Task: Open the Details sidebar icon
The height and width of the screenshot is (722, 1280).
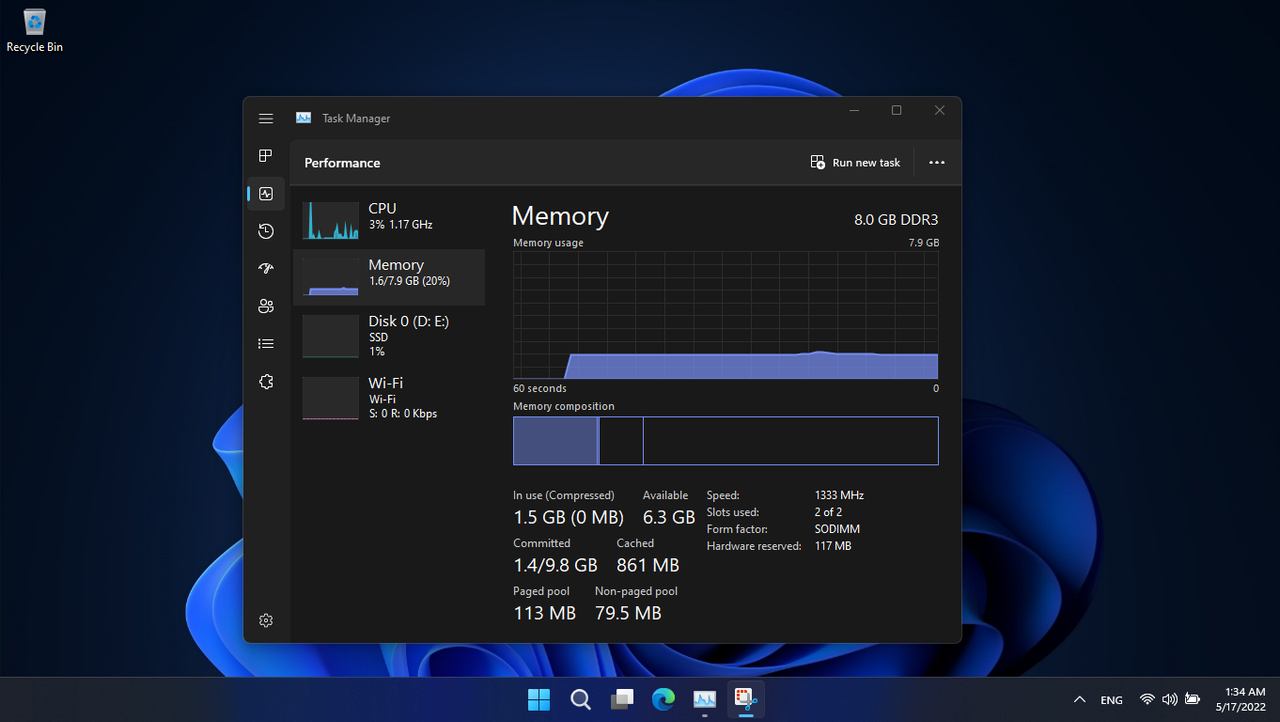Action: [x=266, y=343]
